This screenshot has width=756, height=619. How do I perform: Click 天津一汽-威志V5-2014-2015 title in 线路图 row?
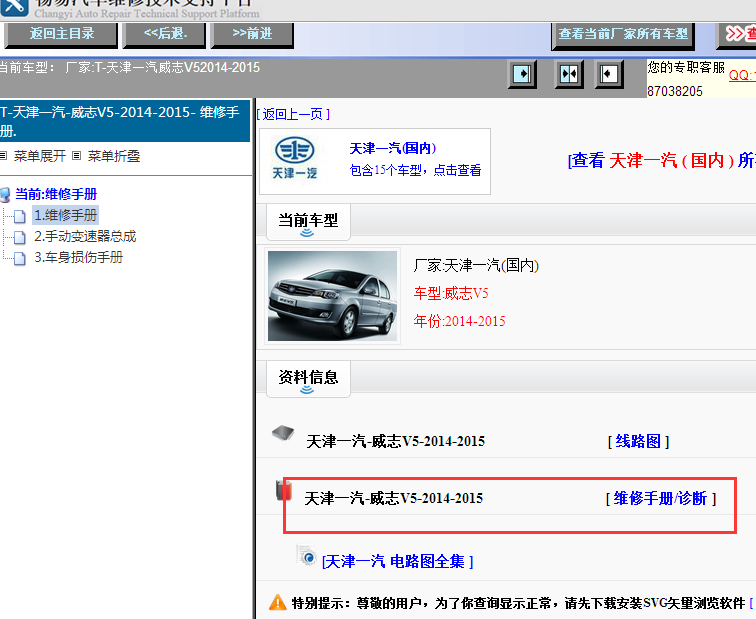coord(395,441)
